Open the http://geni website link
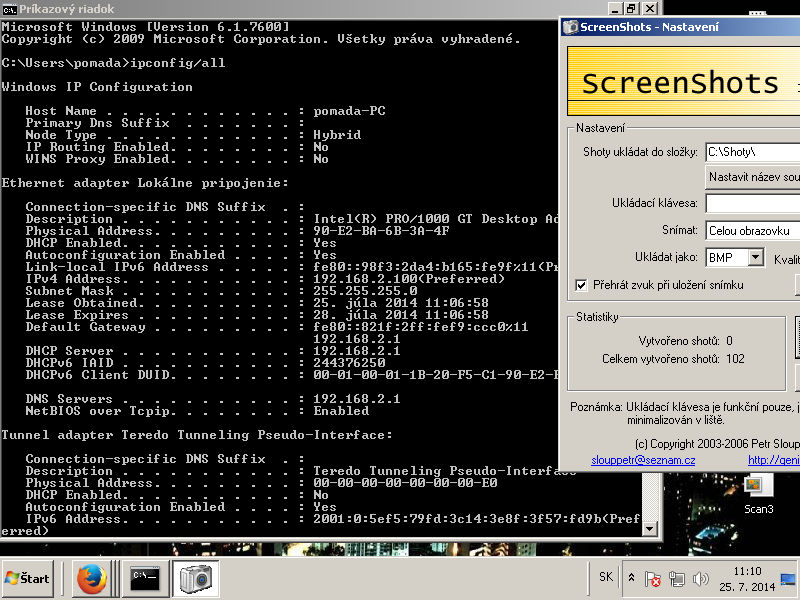This screenshot has width=800, height=600. (773, 460)
